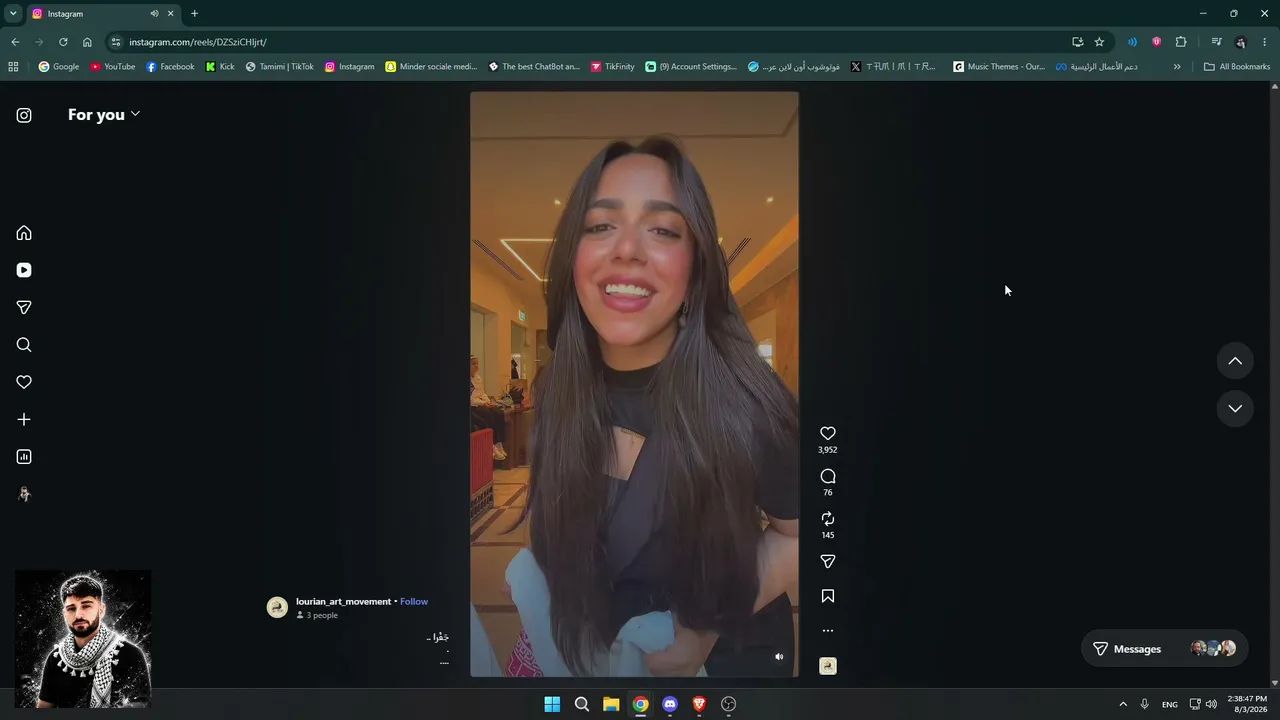
Task: Open the Chrome media controls icon
Action: [x=1216, y=42]
